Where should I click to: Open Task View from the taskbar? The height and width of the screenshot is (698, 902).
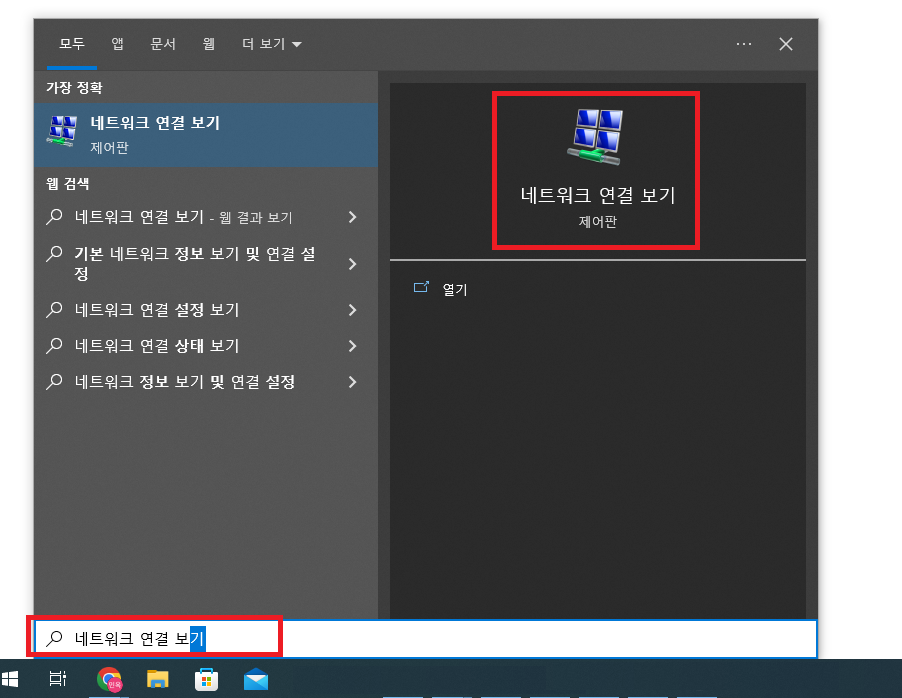[58, 679]
